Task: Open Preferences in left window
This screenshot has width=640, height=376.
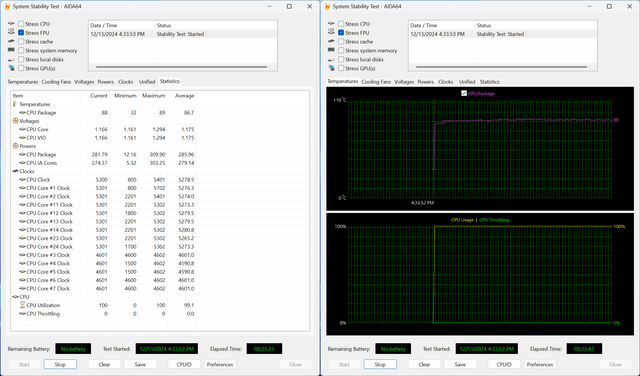Action: pos(220,365)
